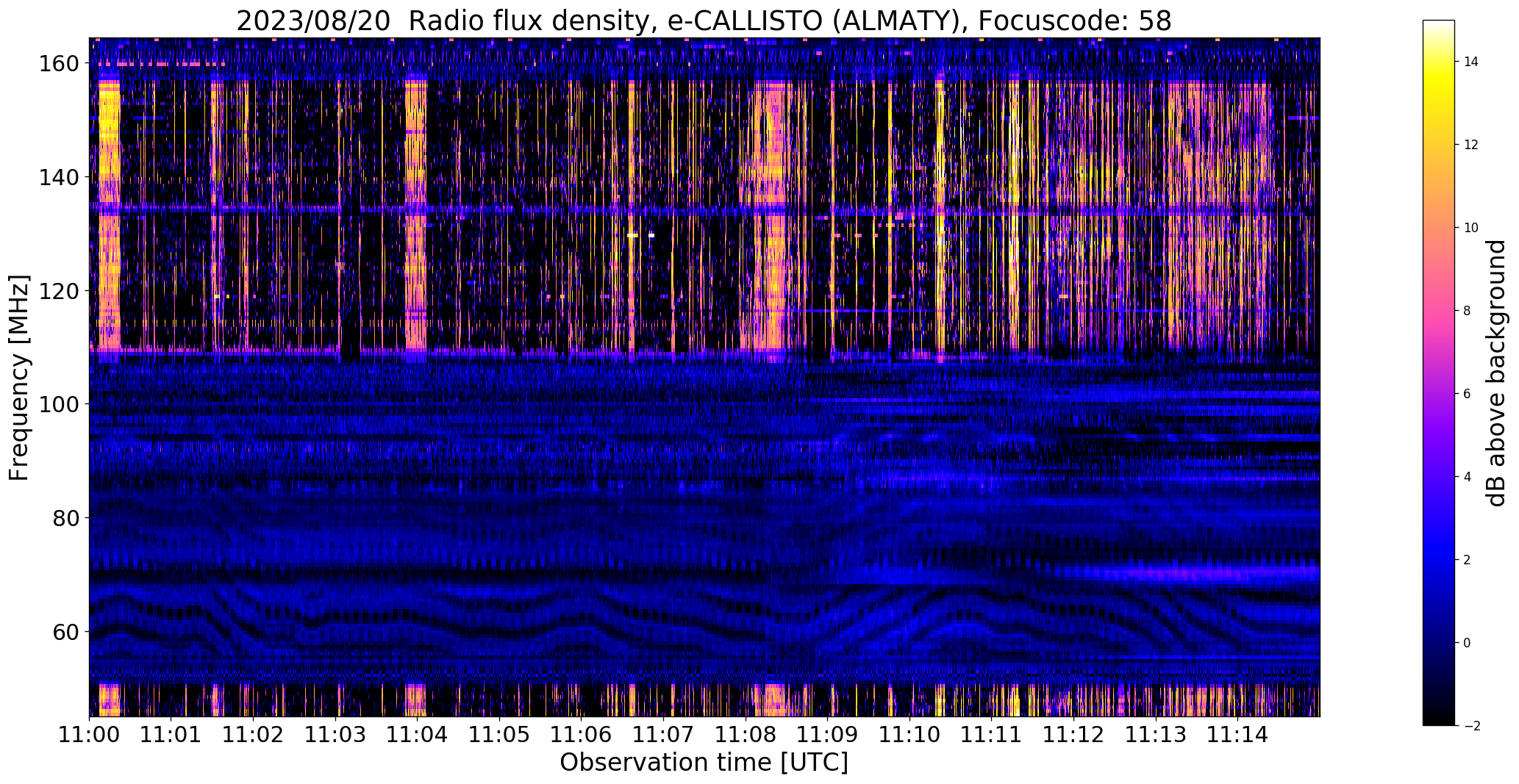Click the colorbar tick label 12
Image resolution: width=1519 pixels, height=784 pixels.
coord(1471,145)
